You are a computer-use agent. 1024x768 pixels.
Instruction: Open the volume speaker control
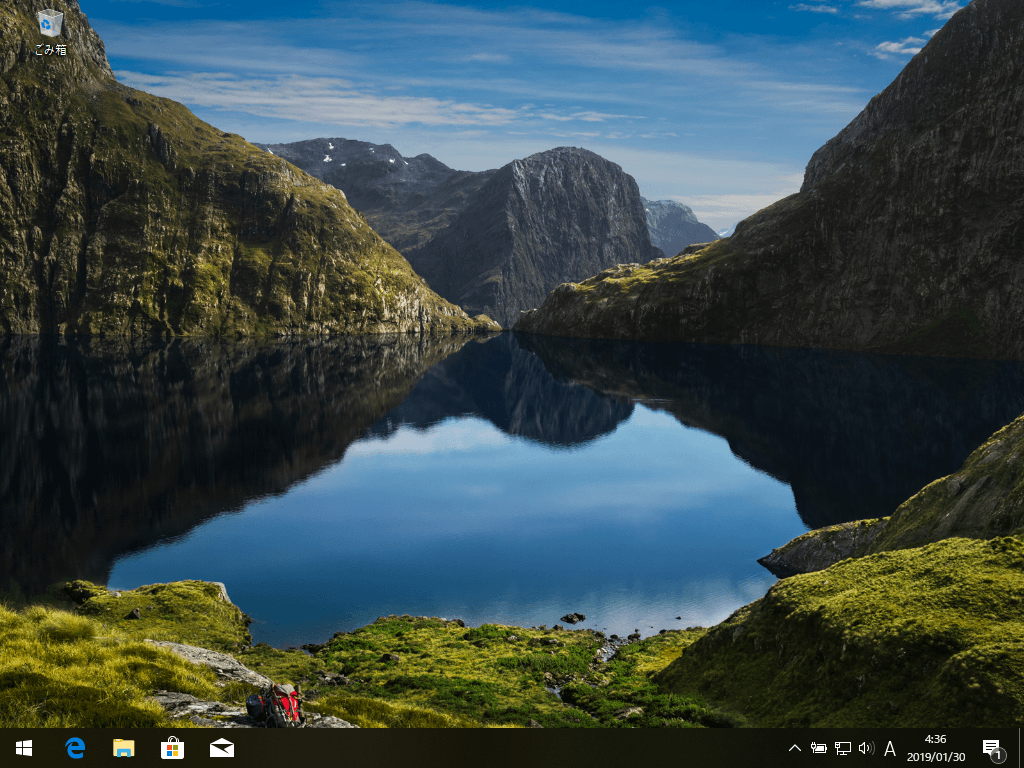pyautogui.click(x=867, y=748)
